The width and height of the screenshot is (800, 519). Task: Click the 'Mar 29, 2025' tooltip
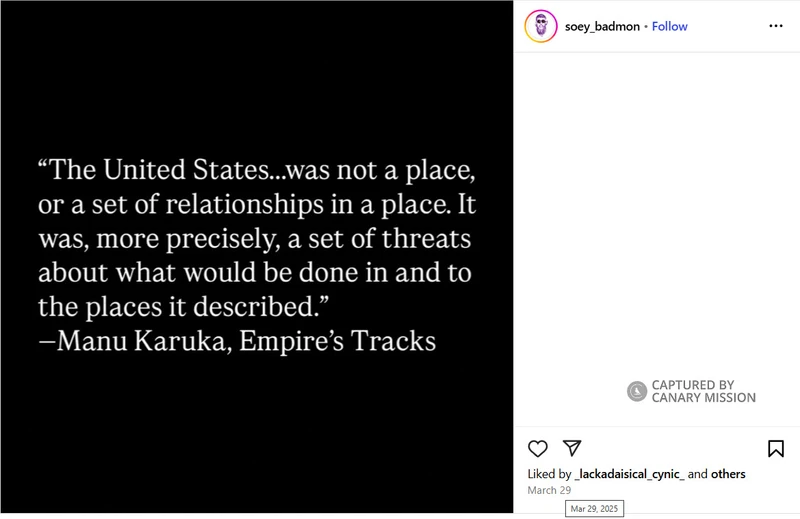tap(595, 509)
